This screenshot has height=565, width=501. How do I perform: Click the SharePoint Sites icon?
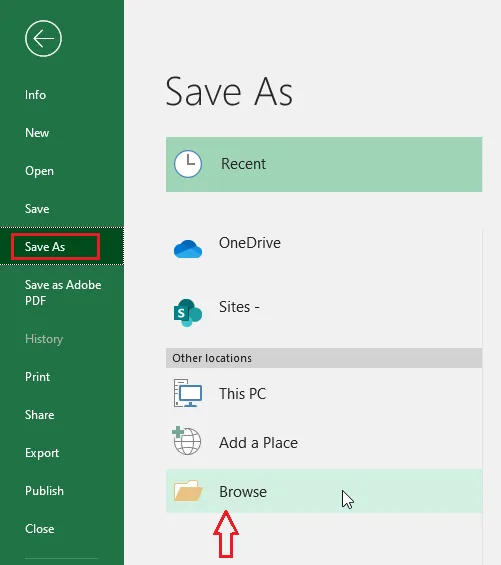pos(188,312)
